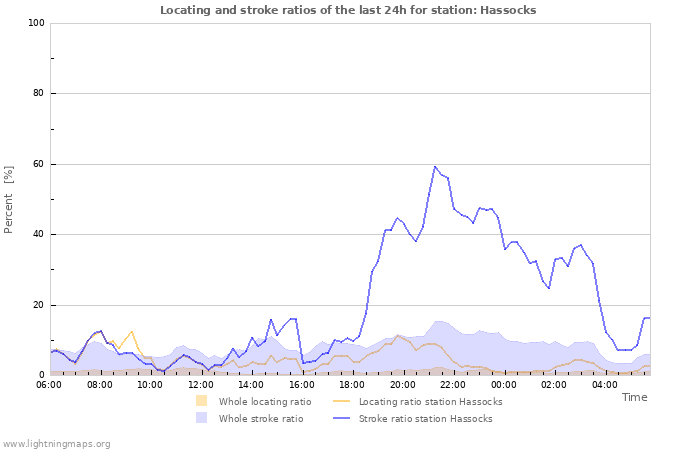Viewport: 700px width, 450px height.
Task: Click the 20 percent axis value
Action: point(39,305)
